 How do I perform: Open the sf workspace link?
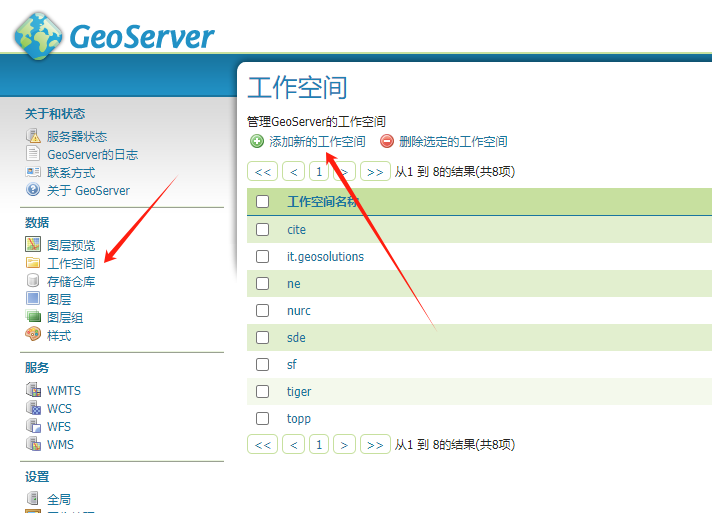tap(292, 365)
